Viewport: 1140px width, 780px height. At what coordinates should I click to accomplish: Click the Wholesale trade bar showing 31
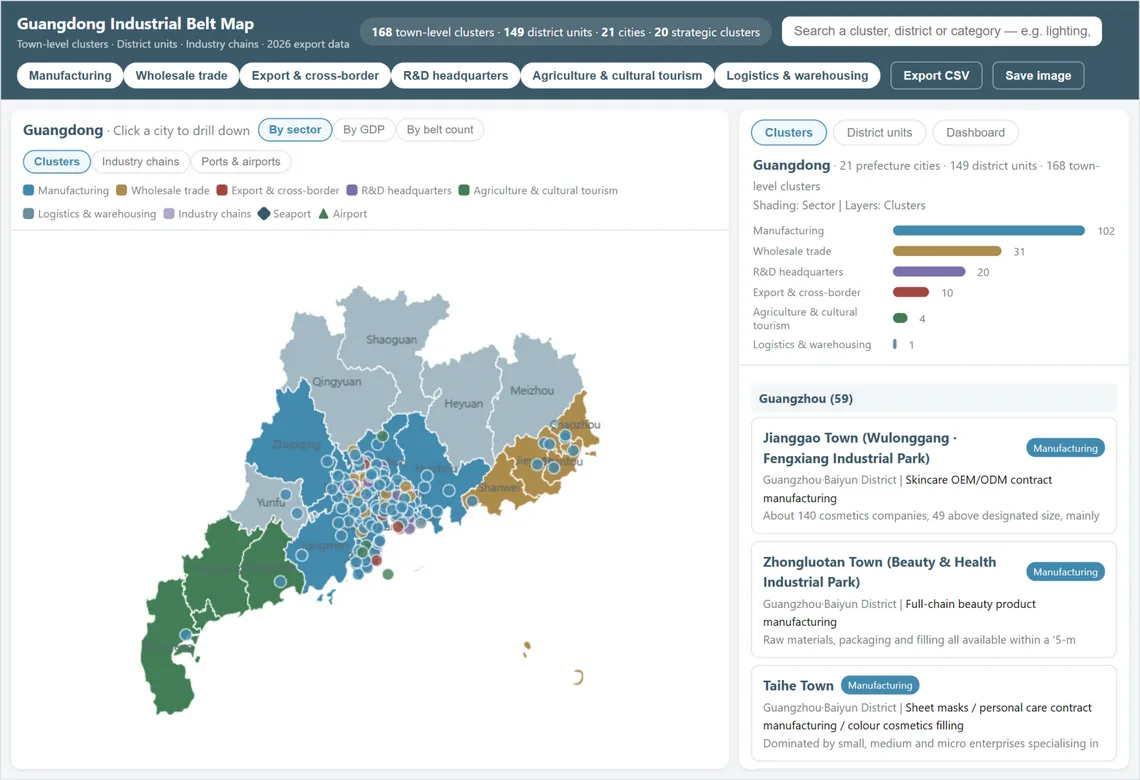tap(947, 251)
